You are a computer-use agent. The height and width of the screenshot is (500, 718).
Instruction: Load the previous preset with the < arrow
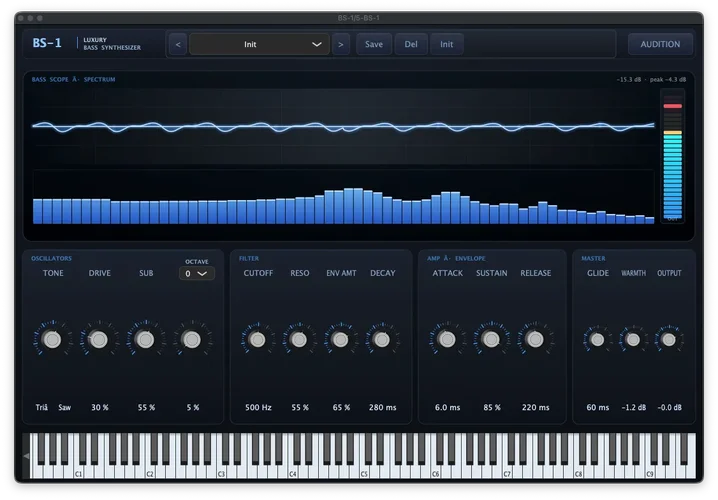(178, 44)
